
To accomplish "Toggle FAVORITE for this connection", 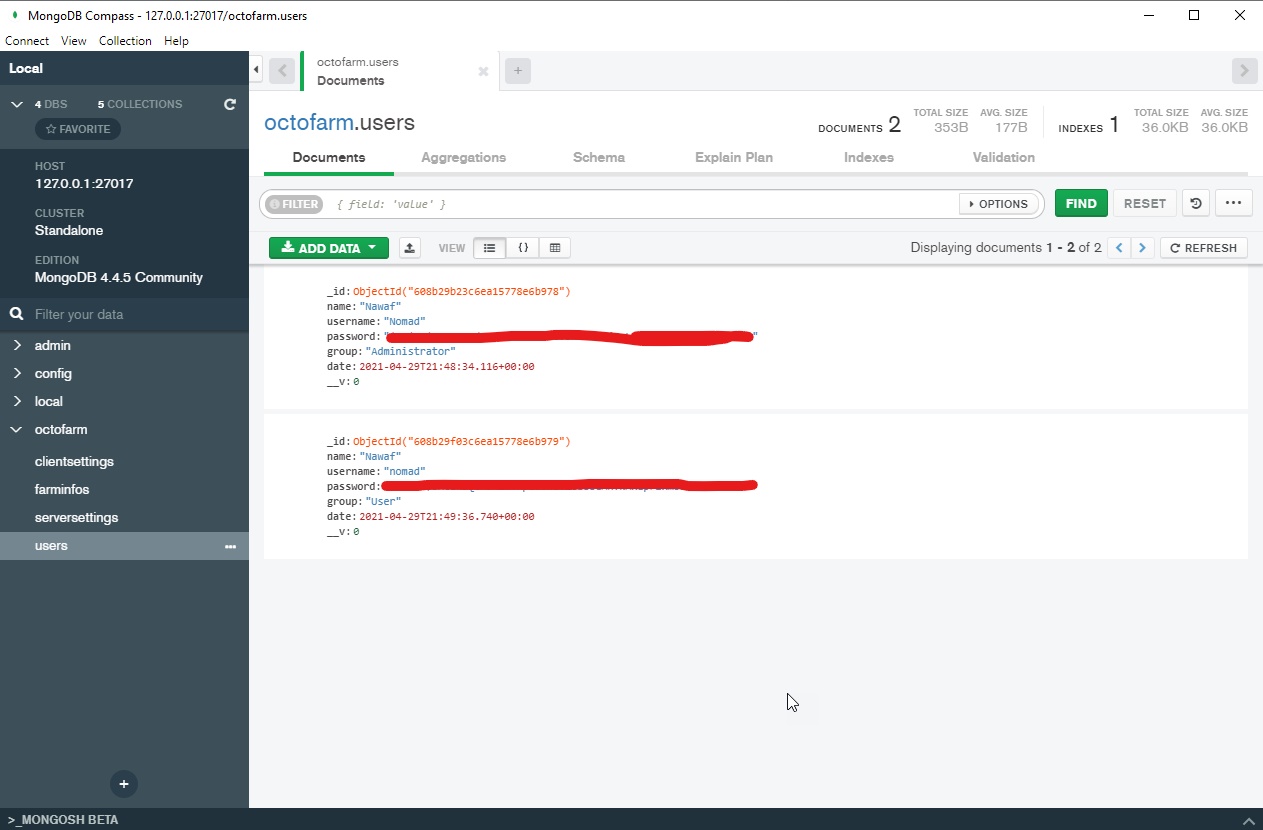I will [x=77, y=128].
